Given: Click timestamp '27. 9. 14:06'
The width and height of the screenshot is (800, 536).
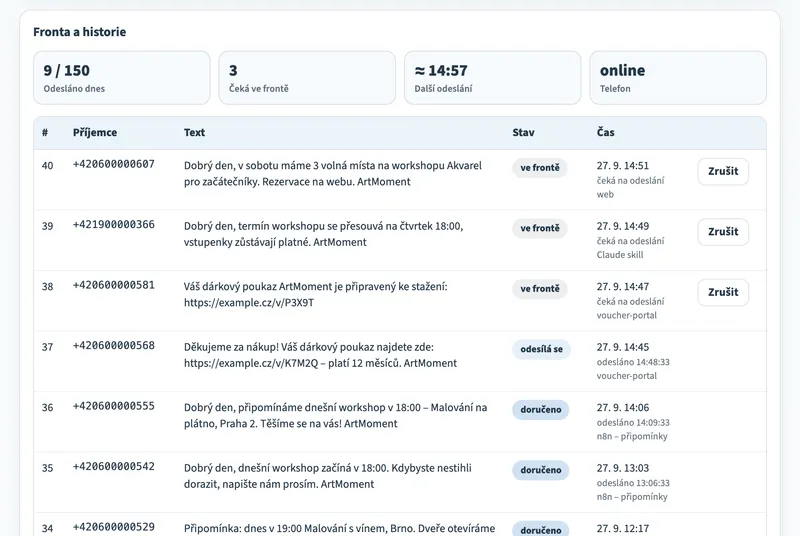Looking at the screenshot, I should coord(622,407).
